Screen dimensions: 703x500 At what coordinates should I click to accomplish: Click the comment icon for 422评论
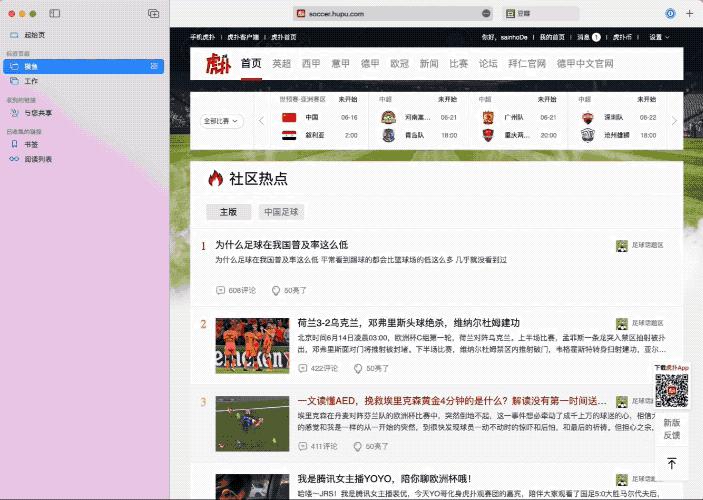point(303,368)
